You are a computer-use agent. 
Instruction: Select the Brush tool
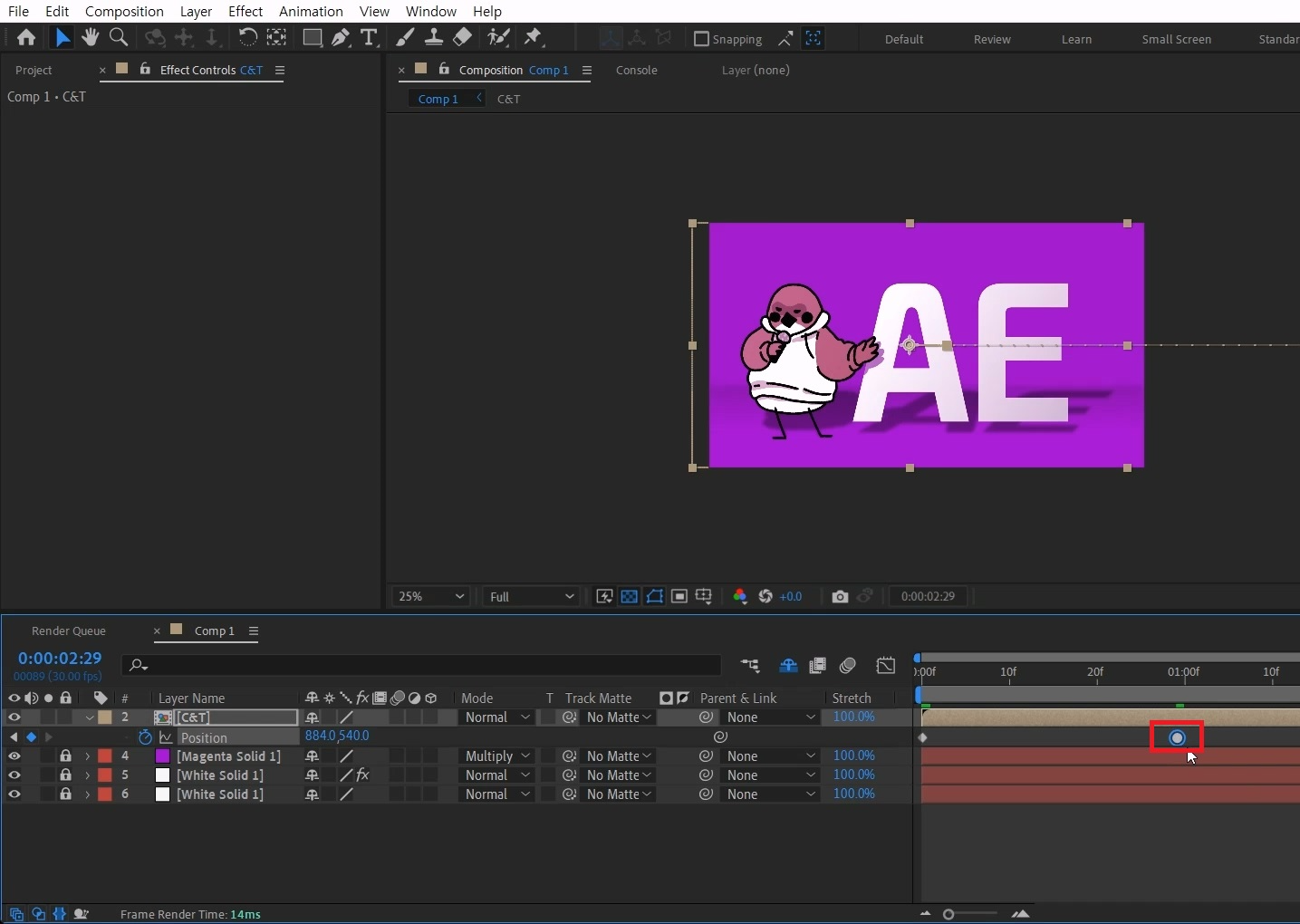pos(406,37)
